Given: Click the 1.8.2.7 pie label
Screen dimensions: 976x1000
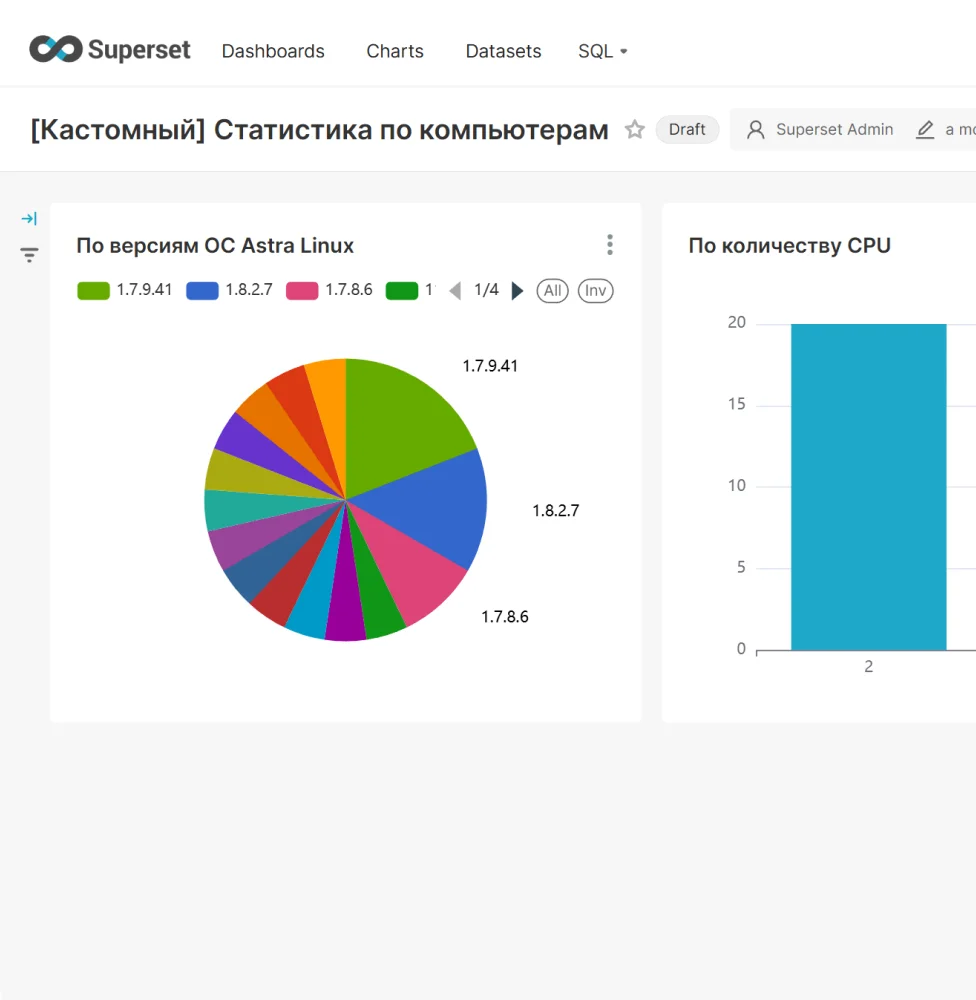Looking at the screenshot, I should pos(556,511).
